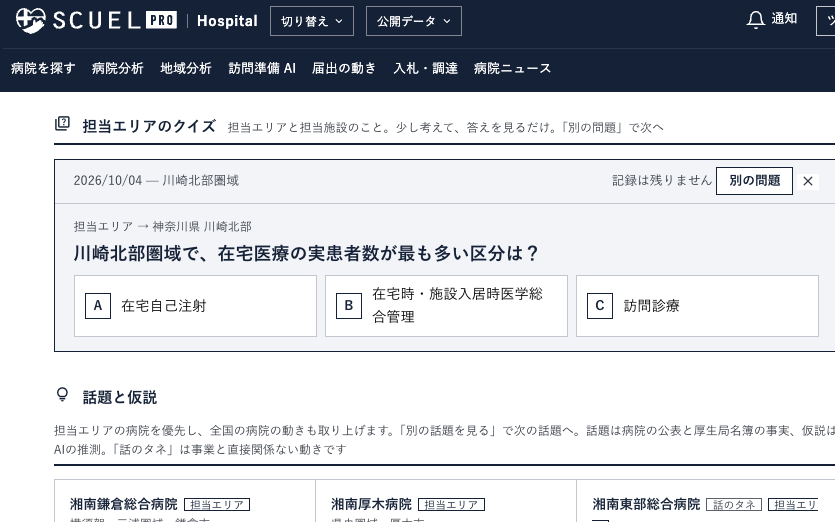Click the 別の問題 button
The width and height of the screenshot is (835, 522).
(x=754, y=181)
